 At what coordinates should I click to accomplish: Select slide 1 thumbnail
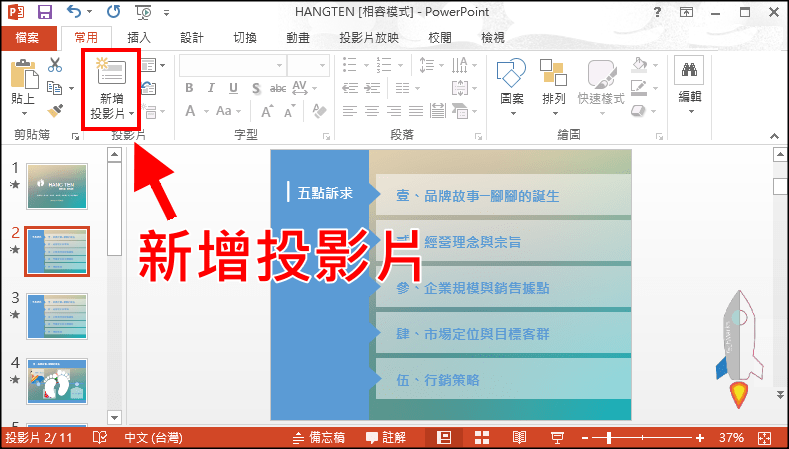57,186
